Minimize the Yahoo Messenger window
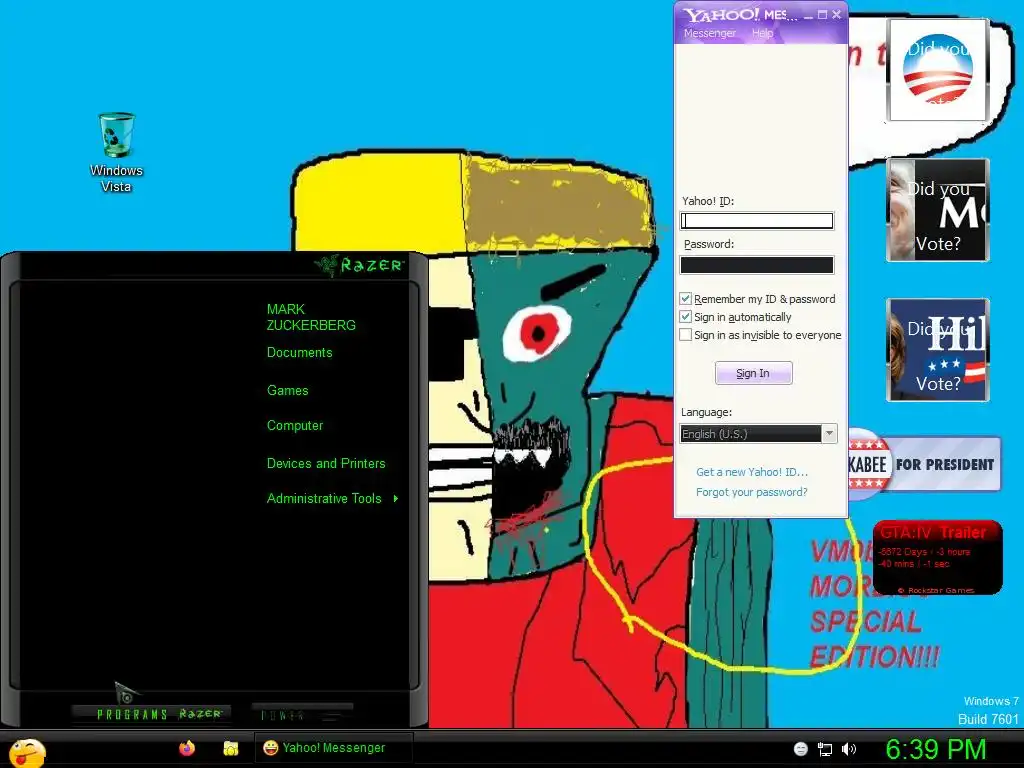Screen dimensions: 1024x768 click(808, 14)
